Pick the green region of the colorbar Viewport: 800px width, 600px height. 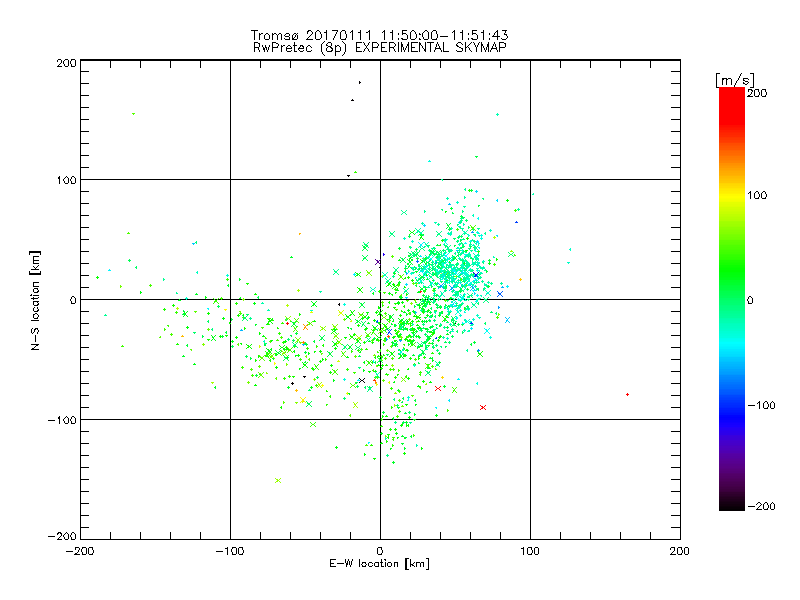(x=732, y=270)
